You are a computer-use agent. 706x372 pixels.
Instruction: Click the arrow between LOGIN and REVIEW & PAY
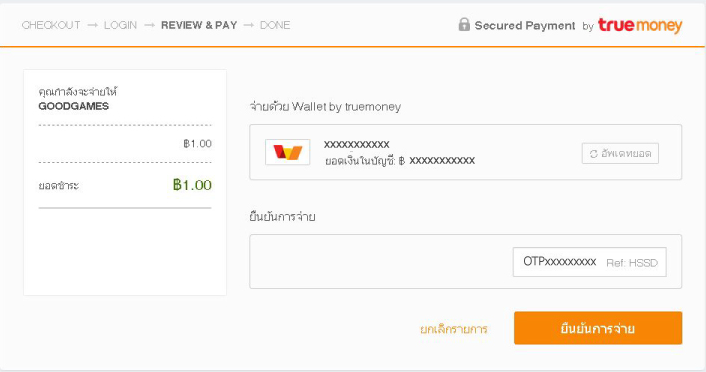(x=149, y=25)
